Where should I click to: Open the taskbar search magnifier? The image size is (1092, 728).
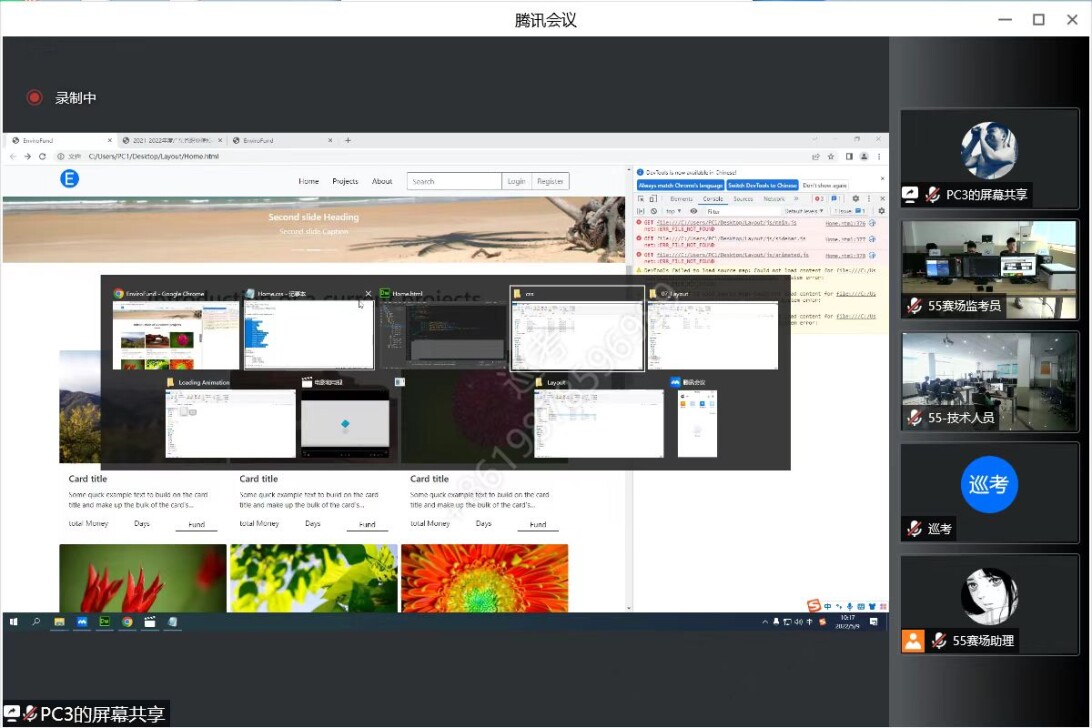click(x=36, y=621)
